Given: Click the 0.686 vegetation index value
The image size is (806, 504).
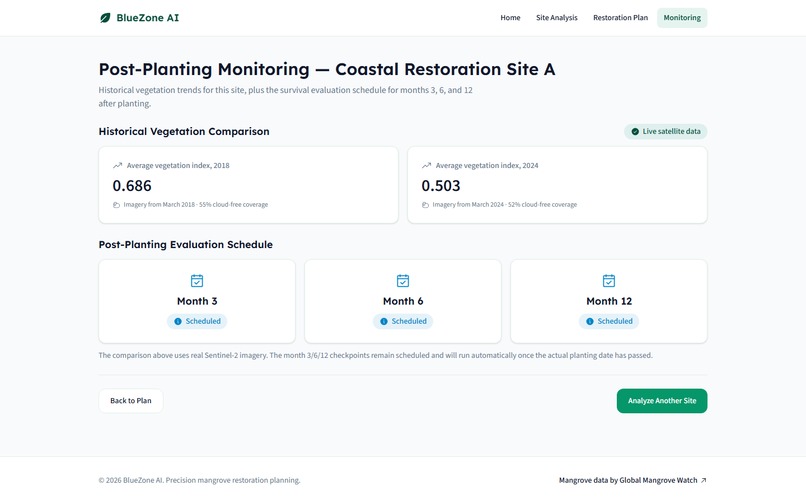Looking at the screenshot, I should (132, 186).
